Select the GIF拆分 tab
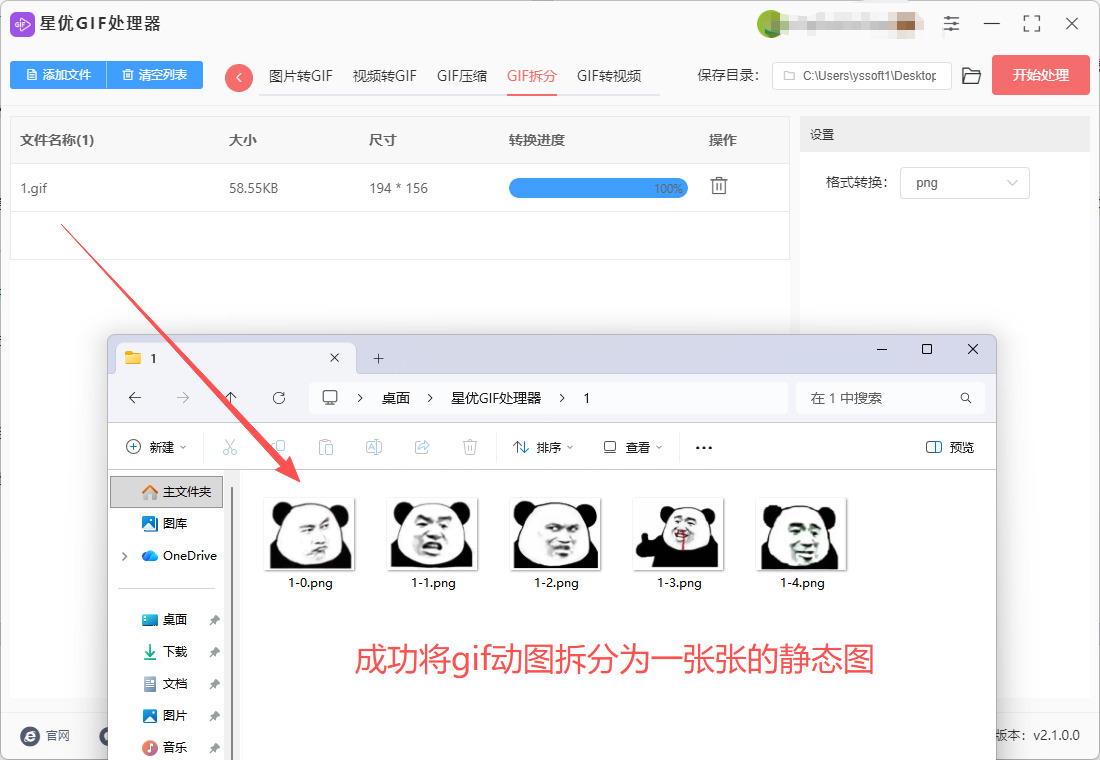This screenshot has height=760, width=1100. click(x=532, y=76)
